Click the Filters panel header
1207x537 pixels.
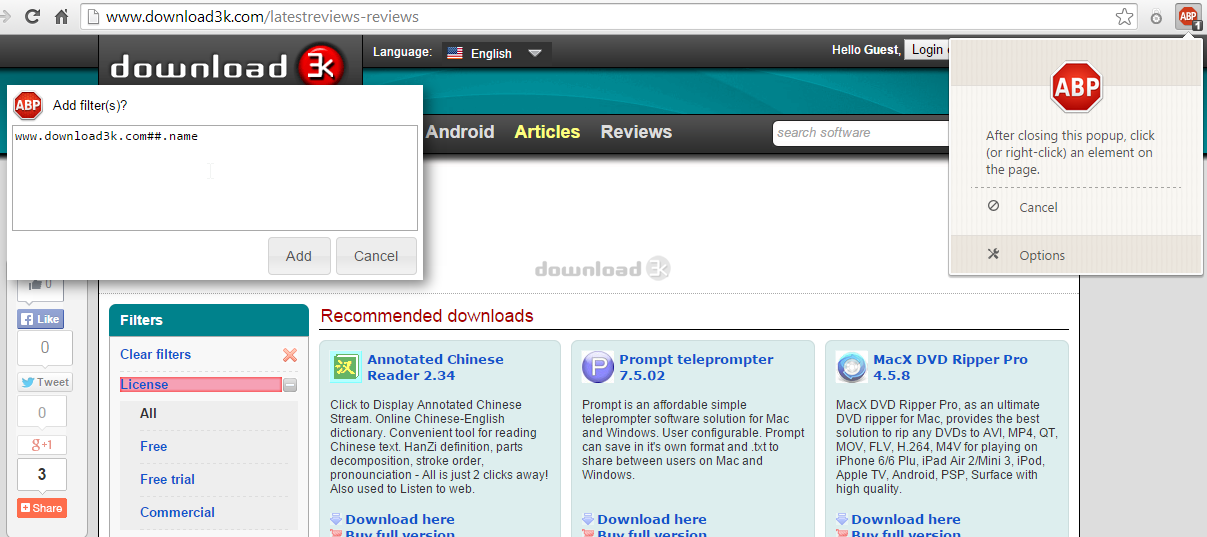pyautogui.click(x=209, y=320)
